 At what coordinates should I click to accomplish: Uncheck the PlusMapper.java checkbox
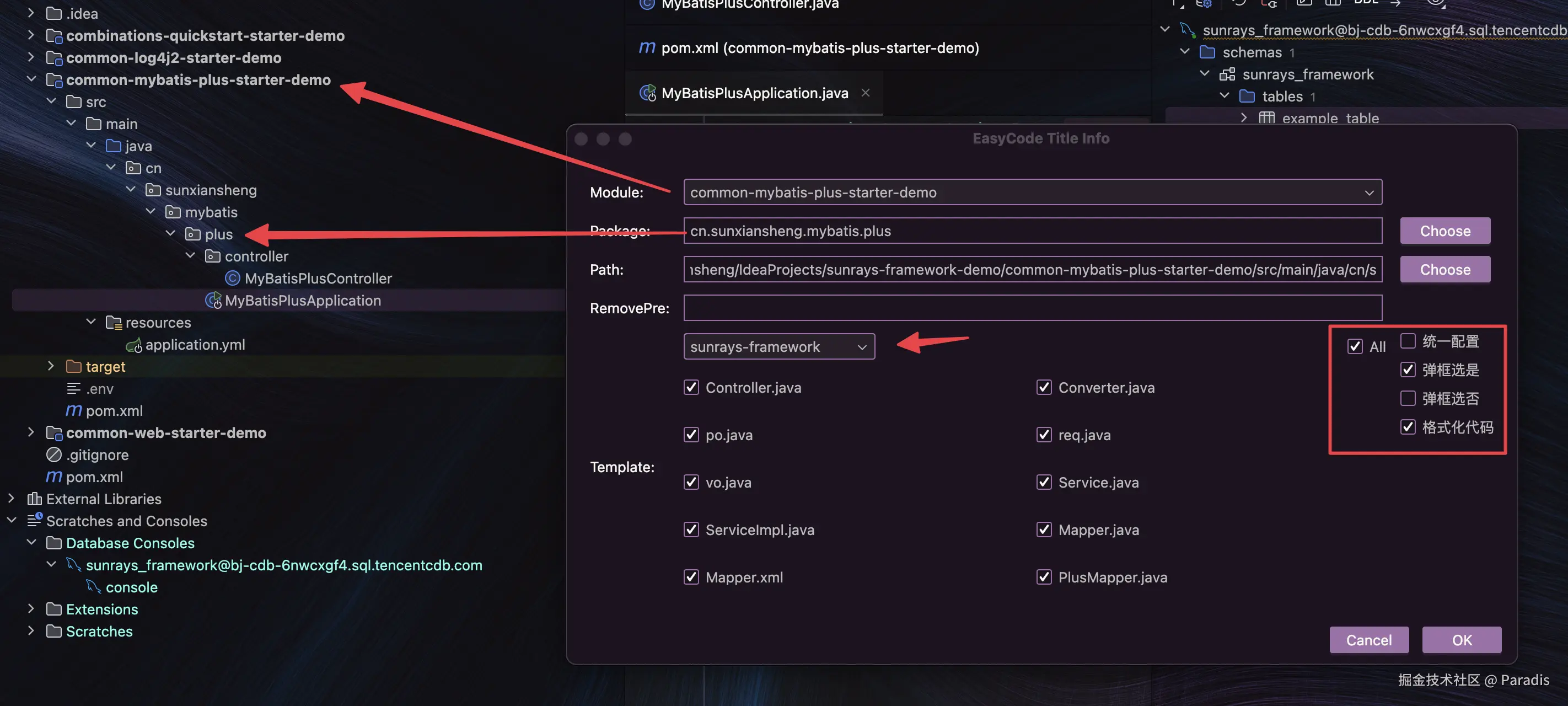(1043, 577)
